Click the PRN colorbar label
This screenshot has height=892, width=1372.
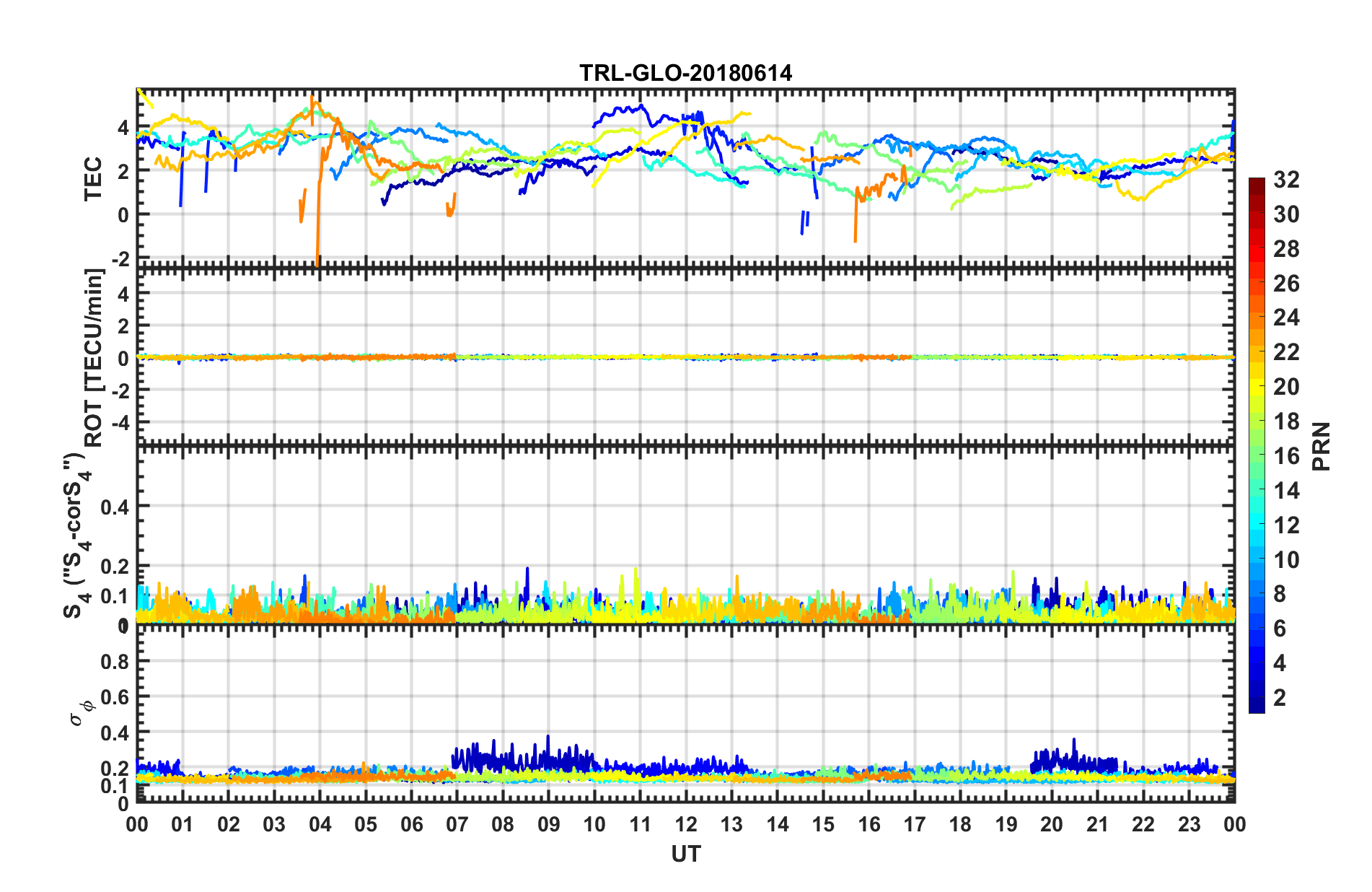tap(1321, 446)
